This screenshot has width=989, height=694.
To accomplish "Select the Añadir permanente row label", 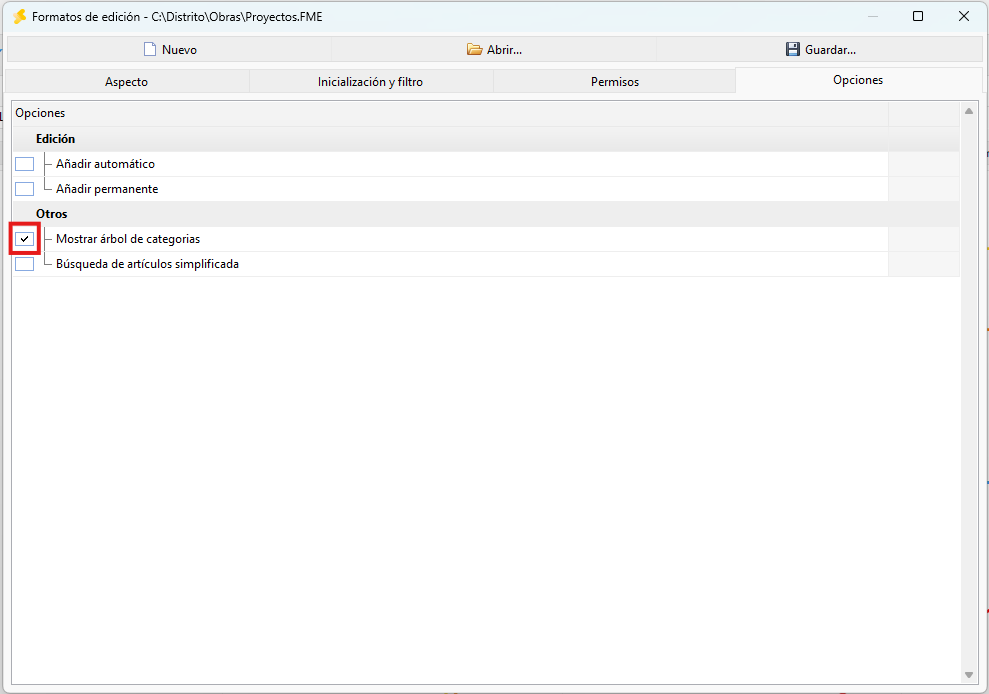I will (107, 189).
